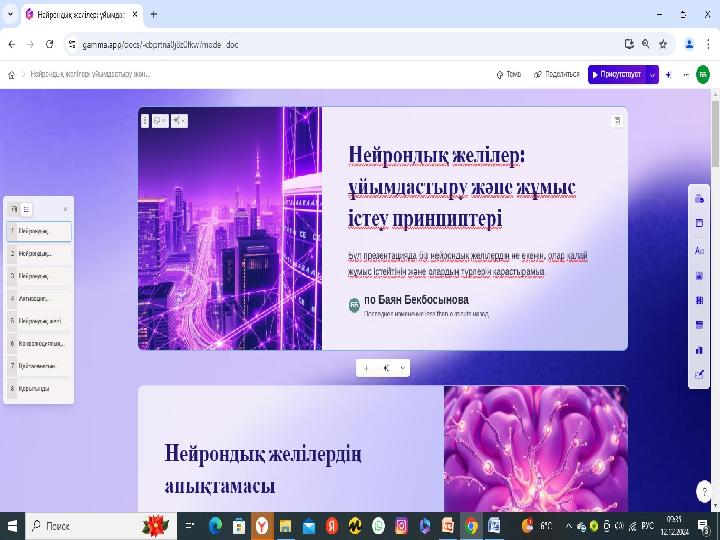Image resolution: width=720 pixels, height=540 pixels.
Task: Open the card layout dropdown on first card
Action: click(x=160, y=121)
